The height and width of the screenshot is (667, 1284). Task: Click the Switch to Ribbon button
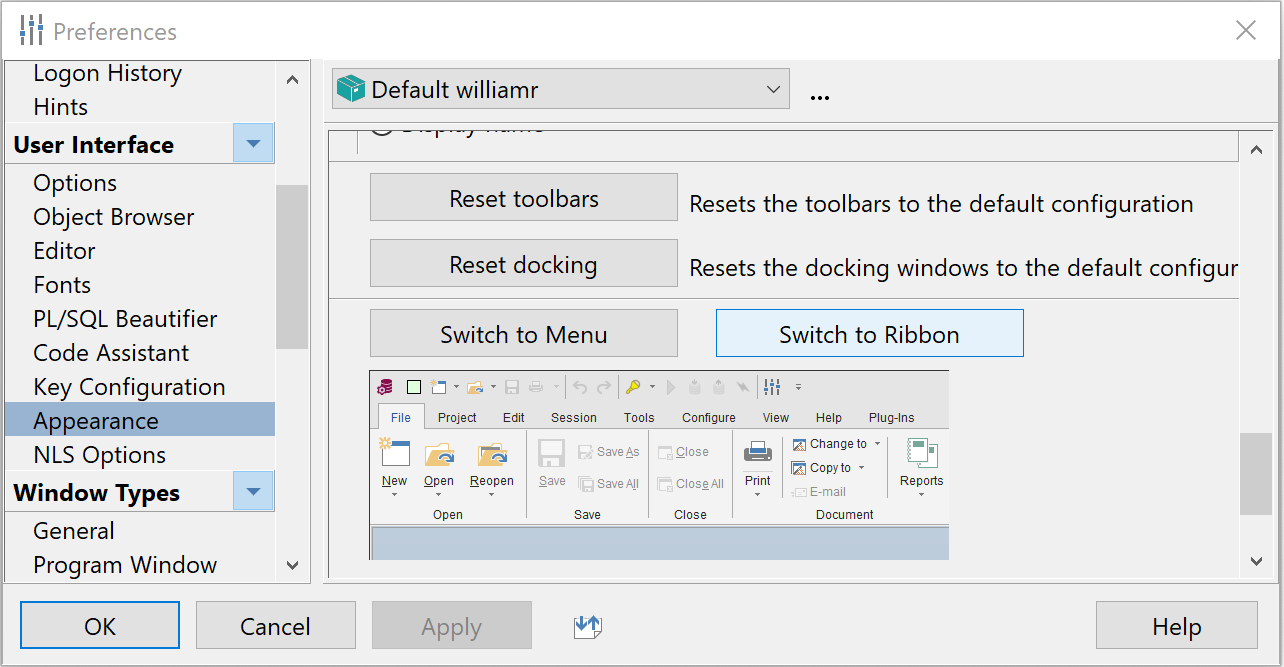pos(870,333)
